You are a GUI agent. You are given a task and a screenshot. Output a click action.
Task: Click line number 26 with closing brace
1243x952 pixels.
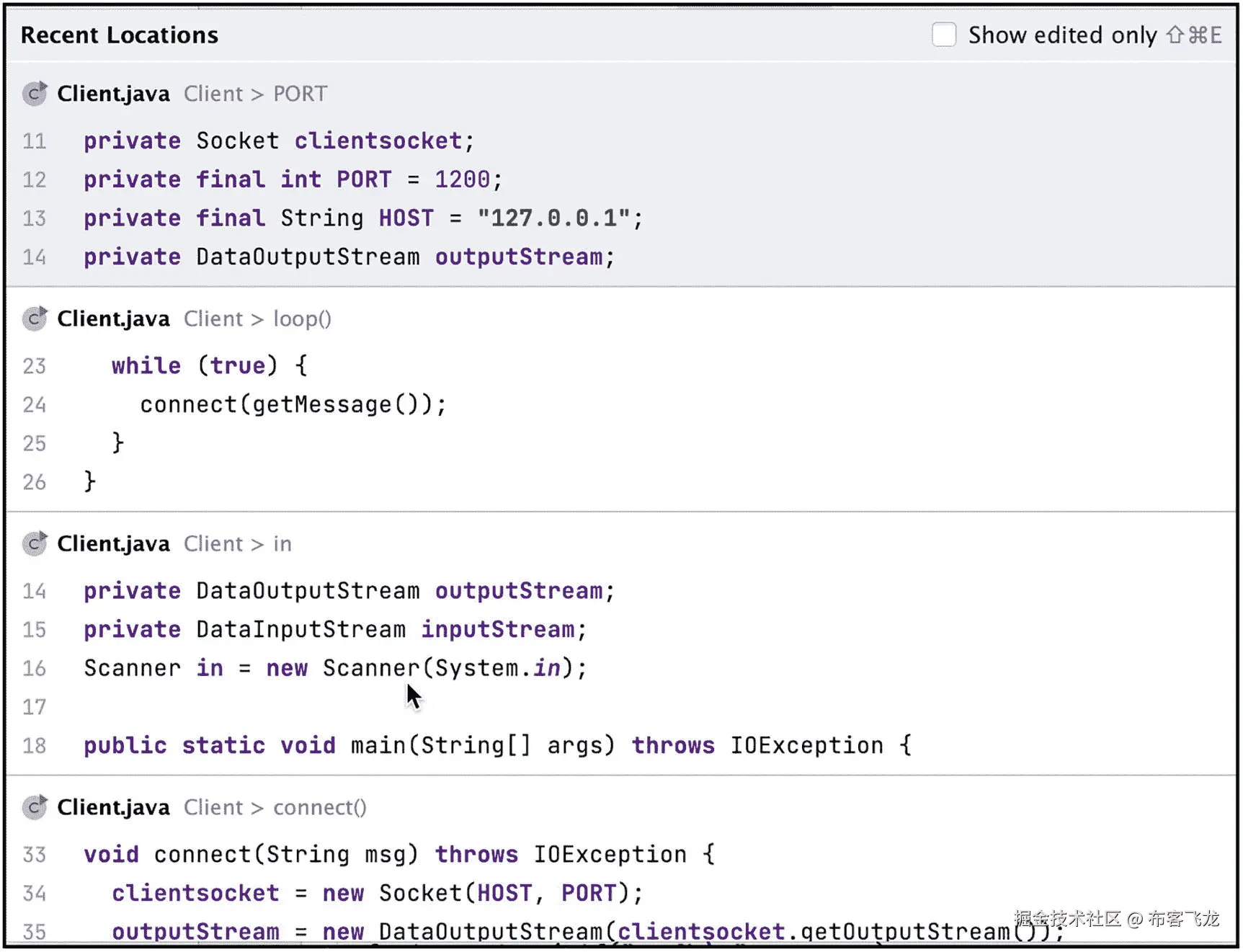pyautogui.click(x=34, y=482)
